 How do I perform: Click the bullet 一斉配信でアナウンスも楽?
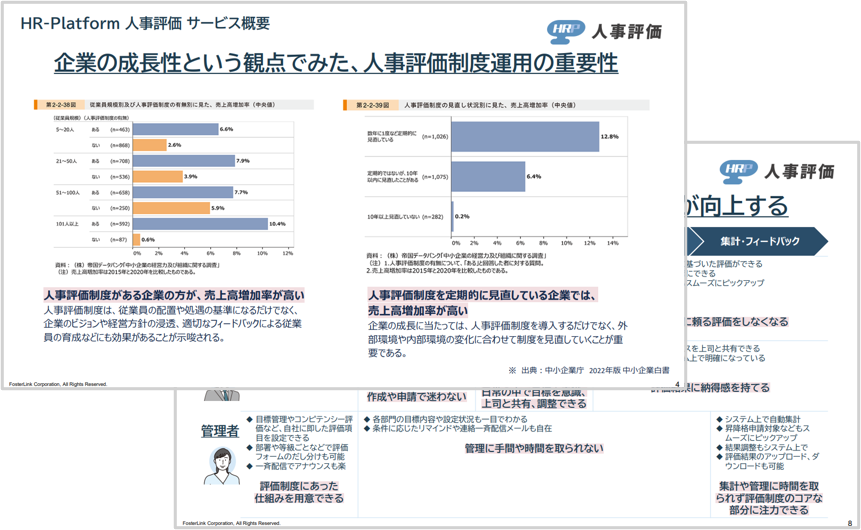tap(297, 466)
